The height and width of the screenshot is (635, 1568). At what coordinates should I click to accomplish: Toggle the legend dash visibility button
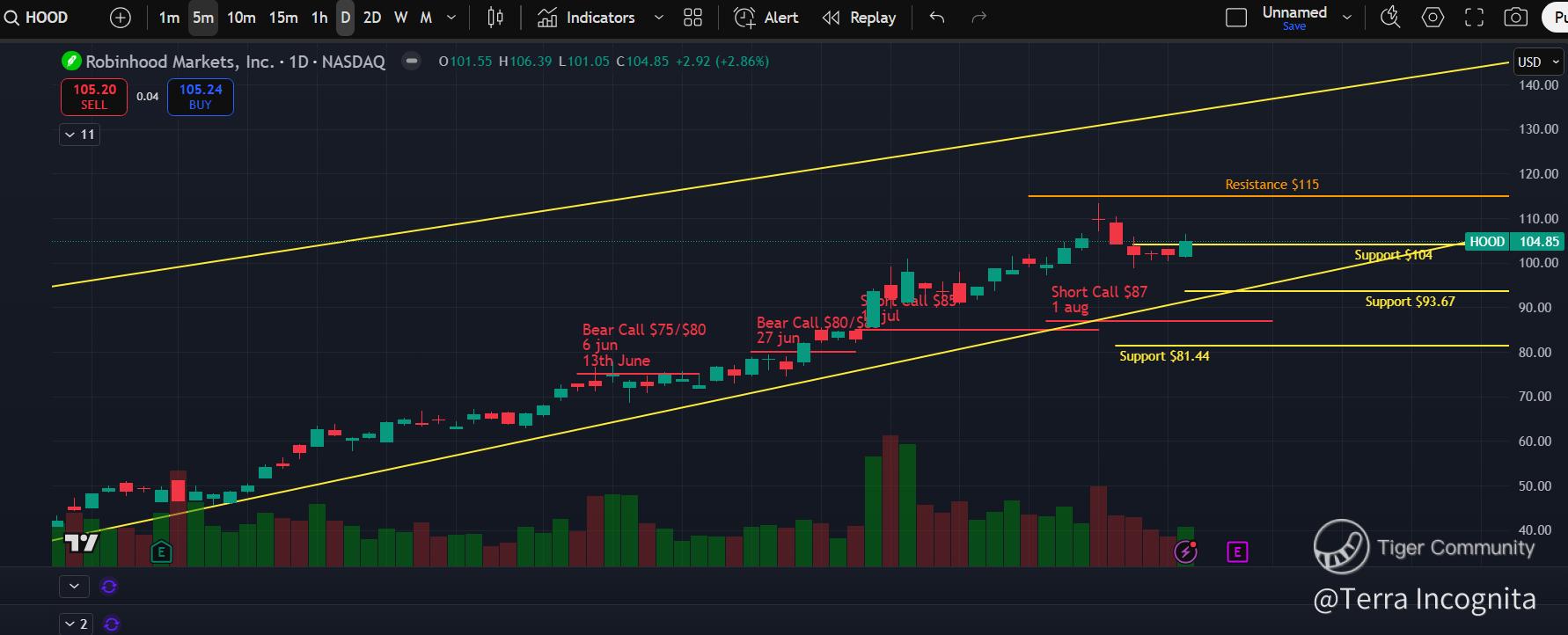click(410, 61)
